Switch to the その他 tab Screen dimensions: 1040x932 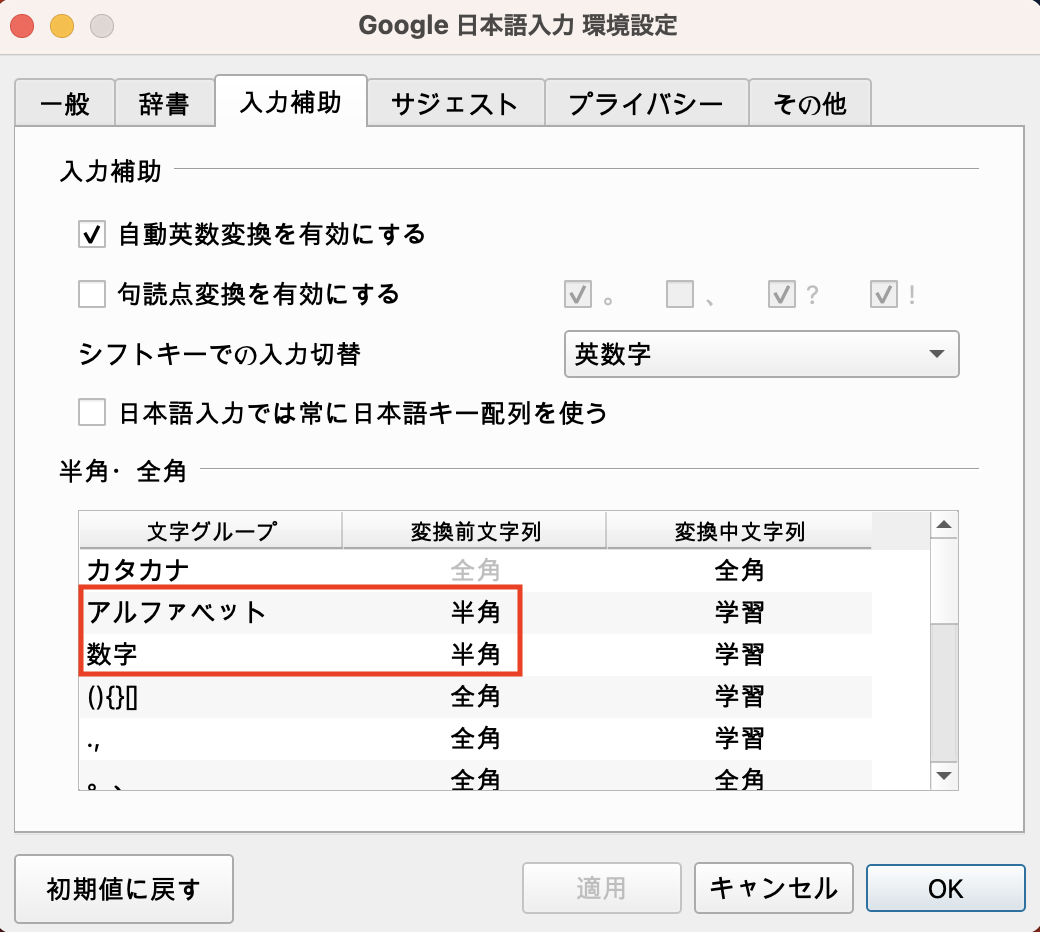tap(809, 103)
